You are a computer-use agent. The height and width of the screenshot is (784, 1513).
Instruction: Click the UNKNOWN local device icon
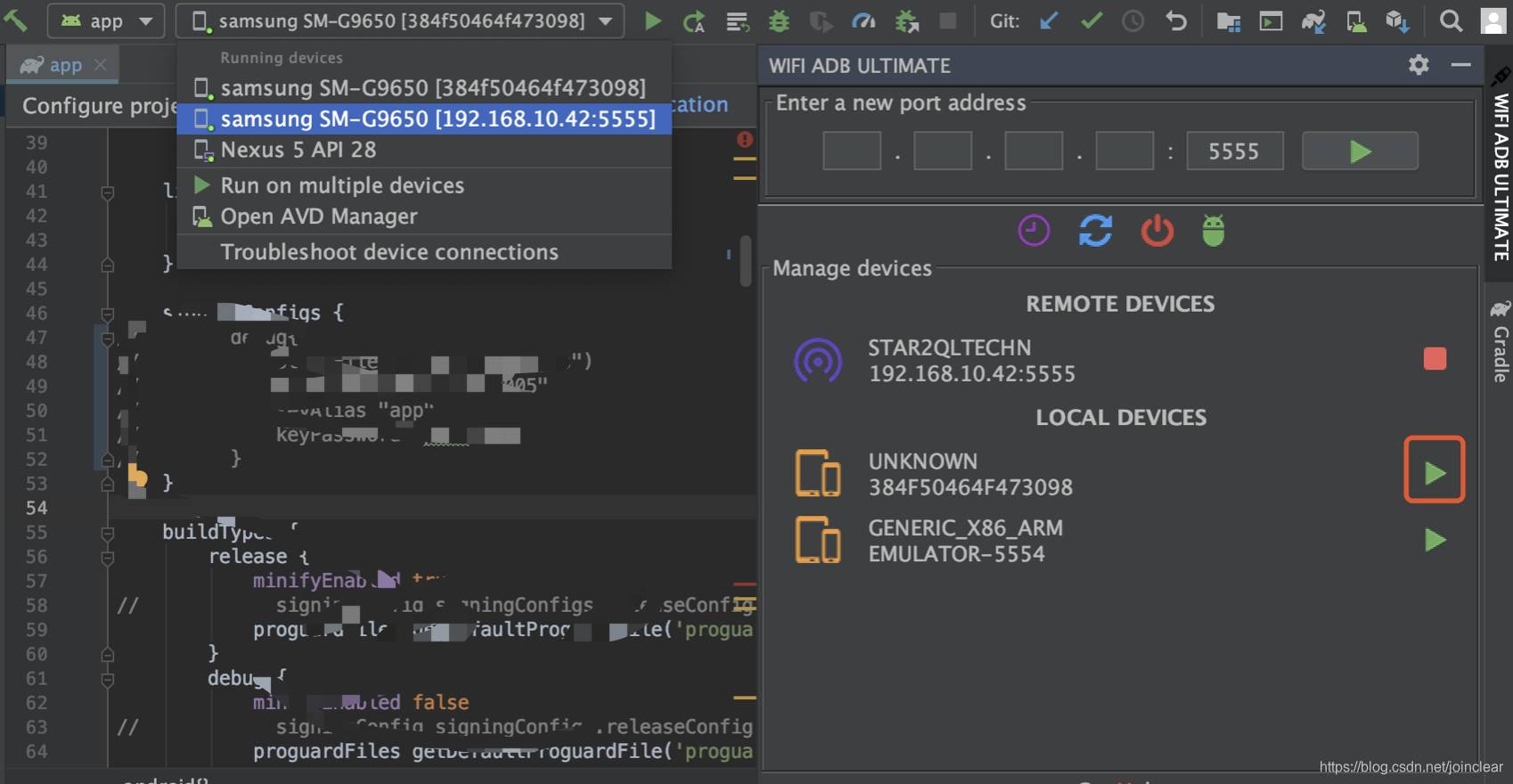pos(818,473)
